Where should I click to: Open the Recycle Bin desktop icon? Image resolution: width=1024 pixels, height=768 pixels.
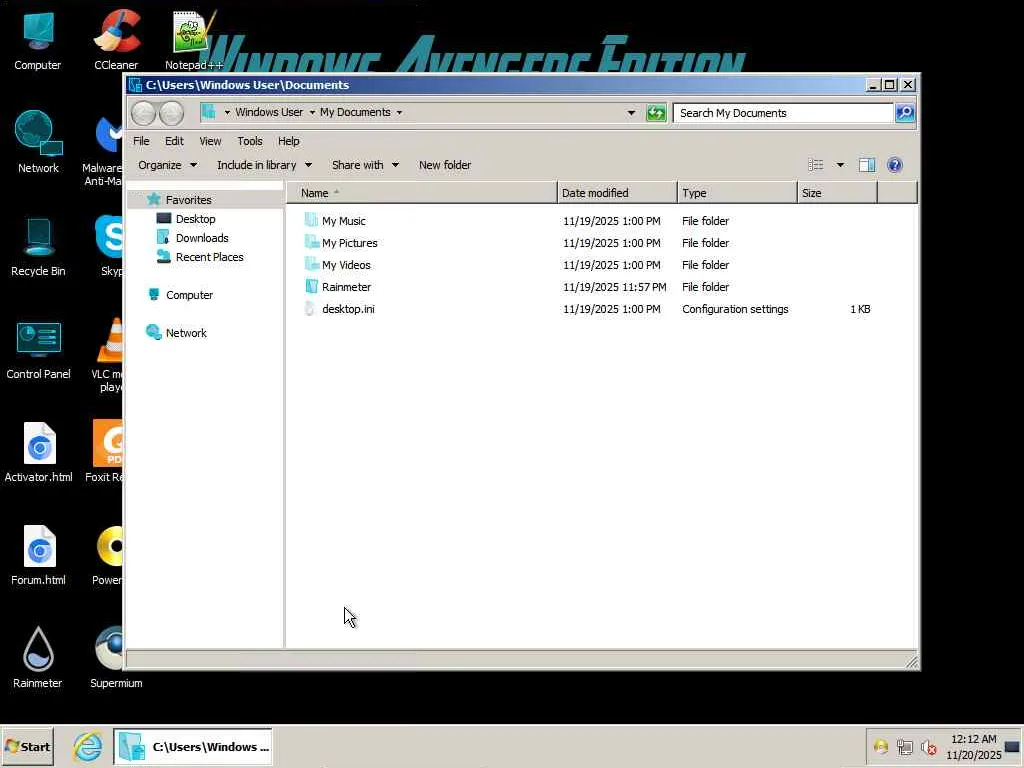(x=38, y=247)
